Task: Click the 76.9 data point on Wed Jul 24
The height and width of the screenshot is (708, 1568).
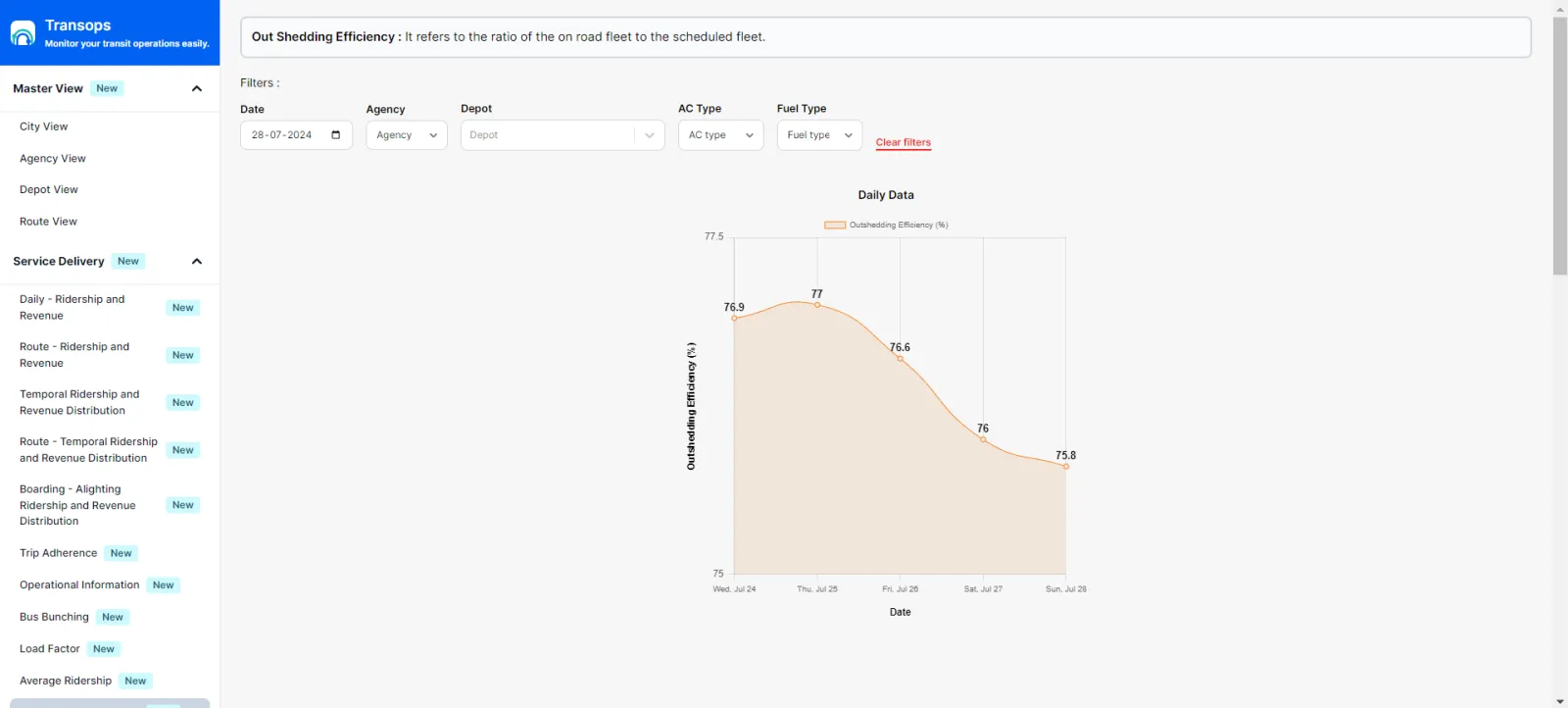Action: [734, 318]
